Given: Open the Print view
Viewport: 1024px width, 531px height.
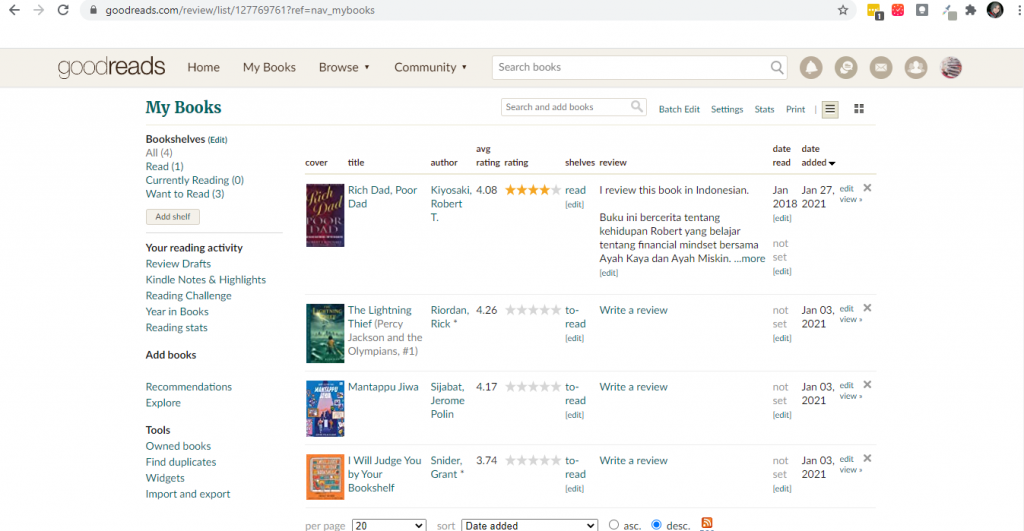Looking at the screenshot, I should [795, 109].
